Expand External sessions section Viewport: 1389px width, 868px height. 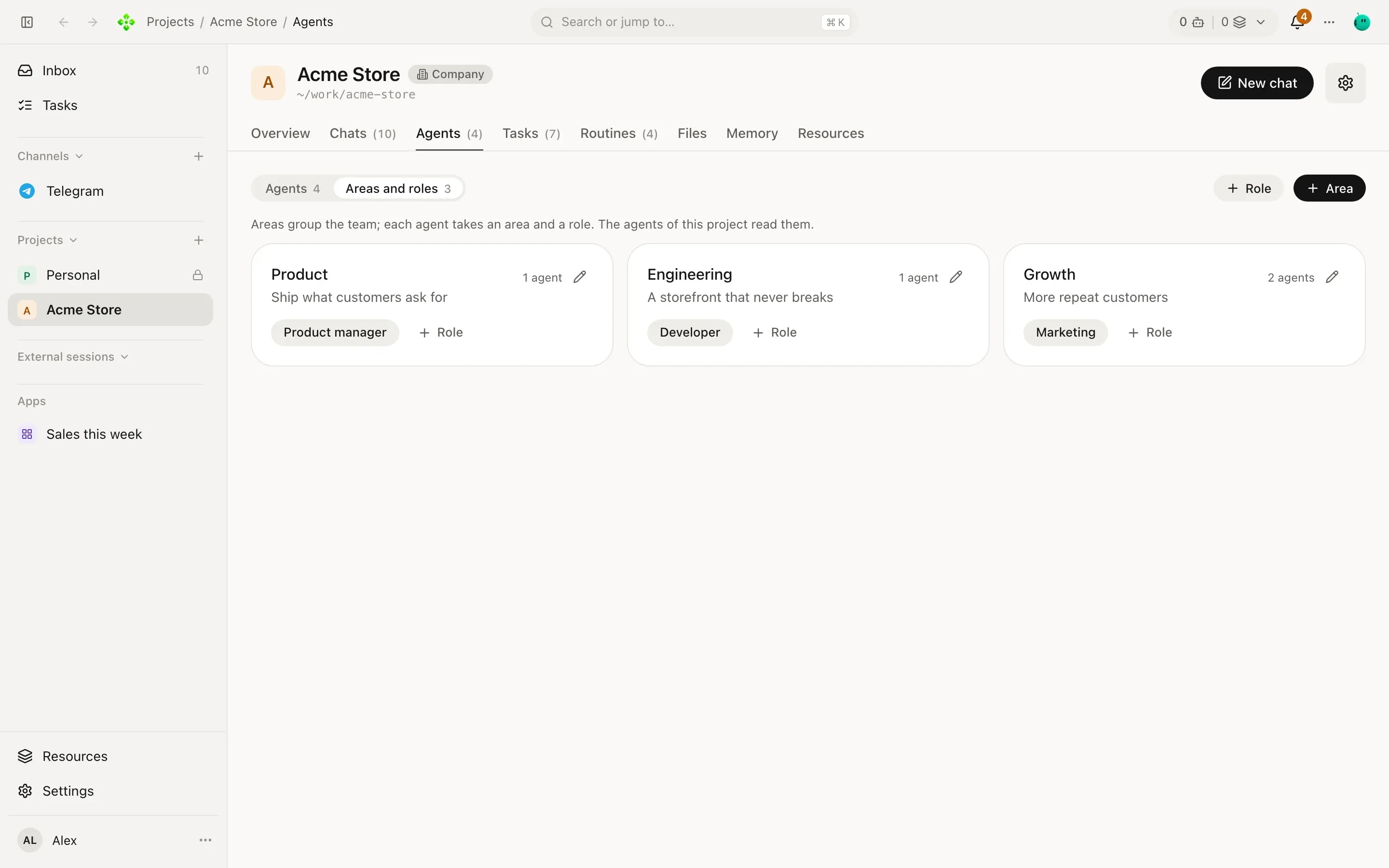pos(73,356)
